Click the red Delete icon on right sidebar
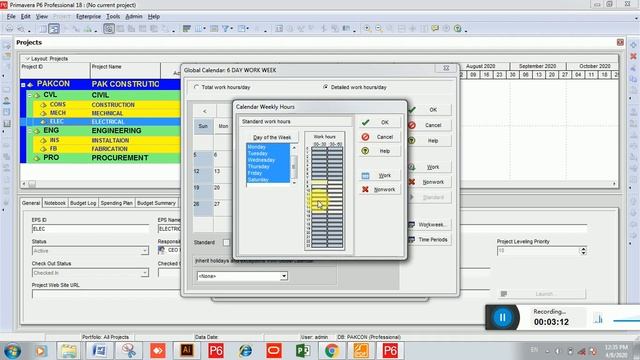 [633, 56]
